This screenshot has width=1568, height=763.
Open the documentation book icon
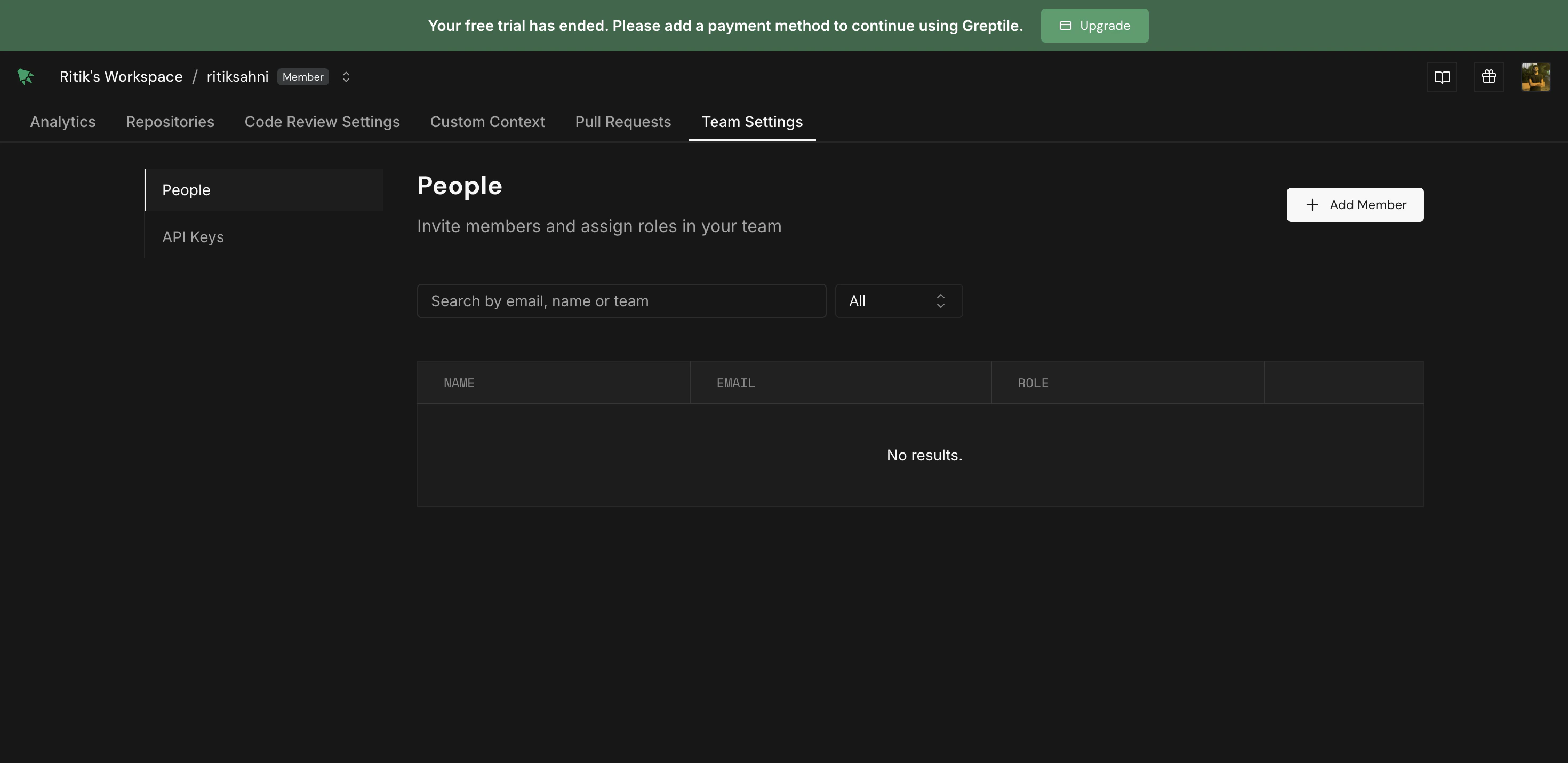pos(1442,77)
